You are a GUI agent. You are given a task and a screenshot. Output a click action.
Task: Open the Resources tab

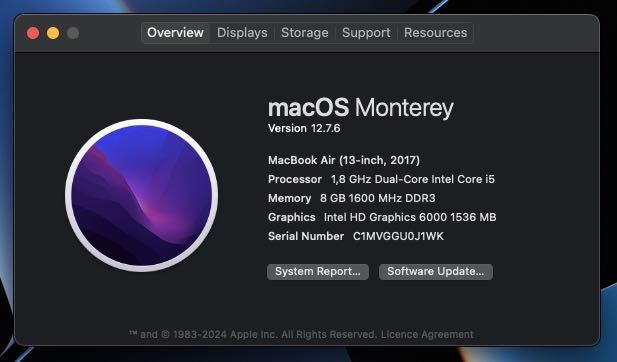[435, 33]
